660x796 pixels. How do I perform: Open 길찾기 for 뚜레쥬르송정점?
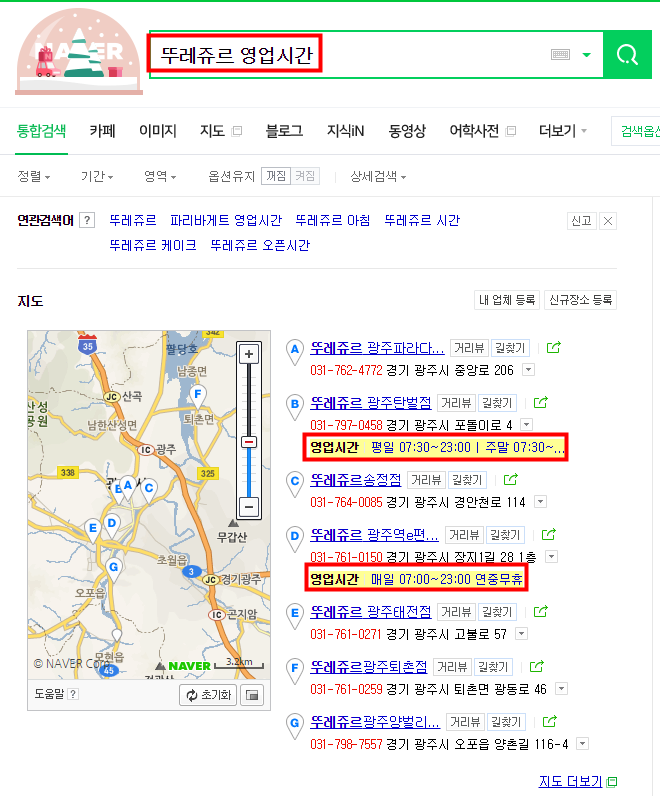467,480
